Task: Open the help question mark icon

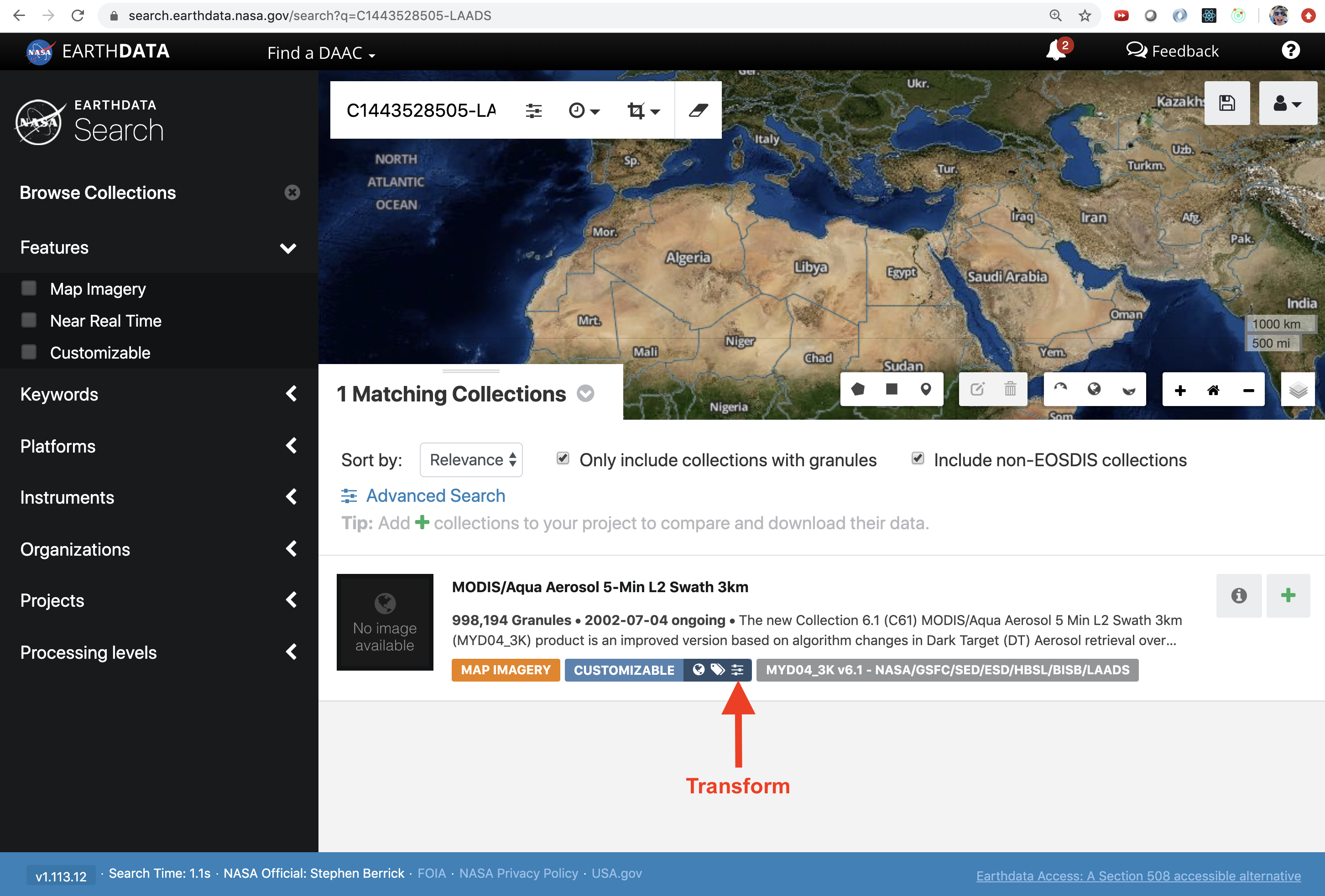Action: coord(1291,50)
